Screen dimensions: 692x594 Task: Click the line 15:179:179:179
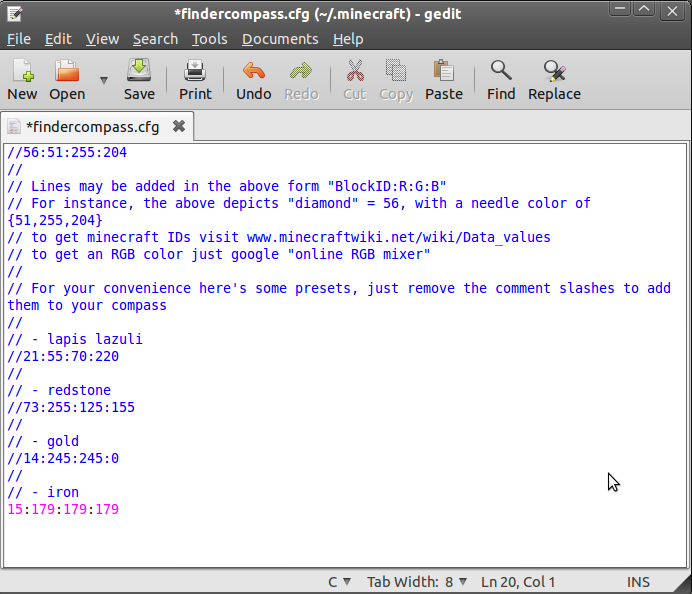(63, 509)
